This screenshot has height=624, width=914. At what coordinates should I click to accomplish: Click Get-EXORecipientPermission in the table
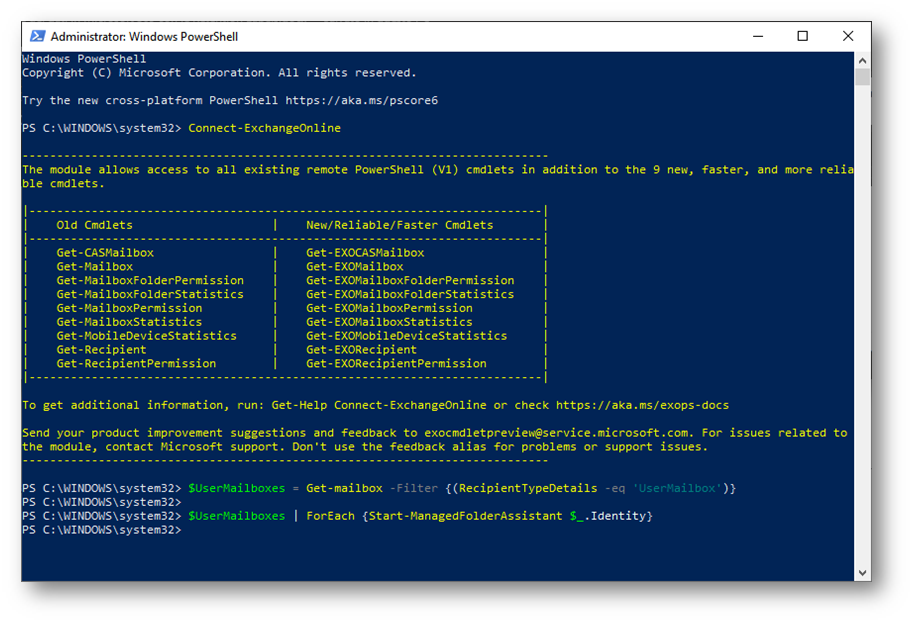point(396,363)
